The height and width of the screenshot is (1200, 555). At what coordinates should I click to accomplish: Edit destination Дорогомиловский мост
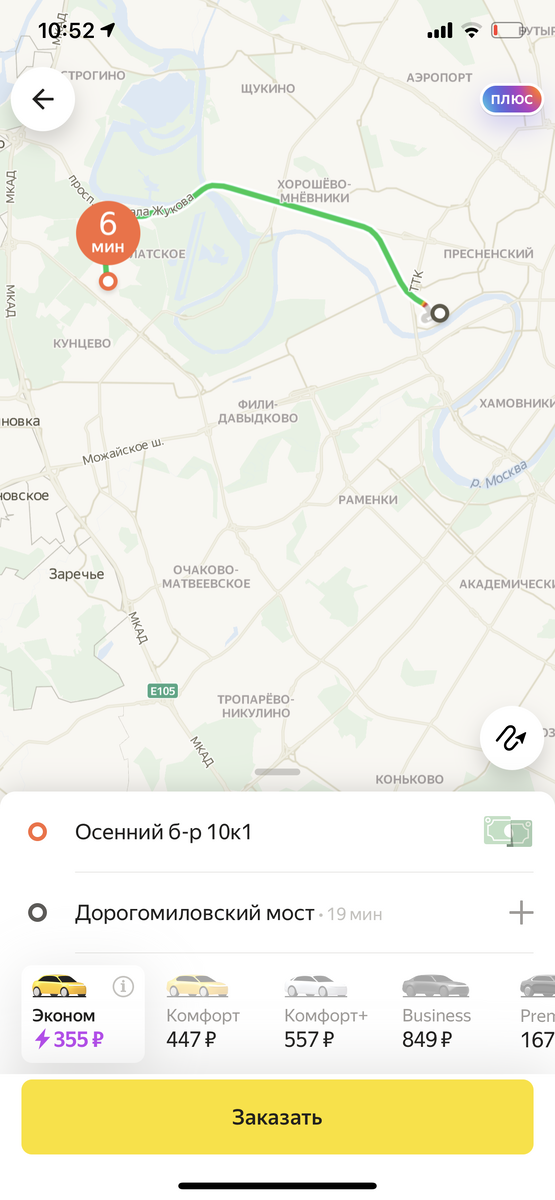click(x=260, y=912)
